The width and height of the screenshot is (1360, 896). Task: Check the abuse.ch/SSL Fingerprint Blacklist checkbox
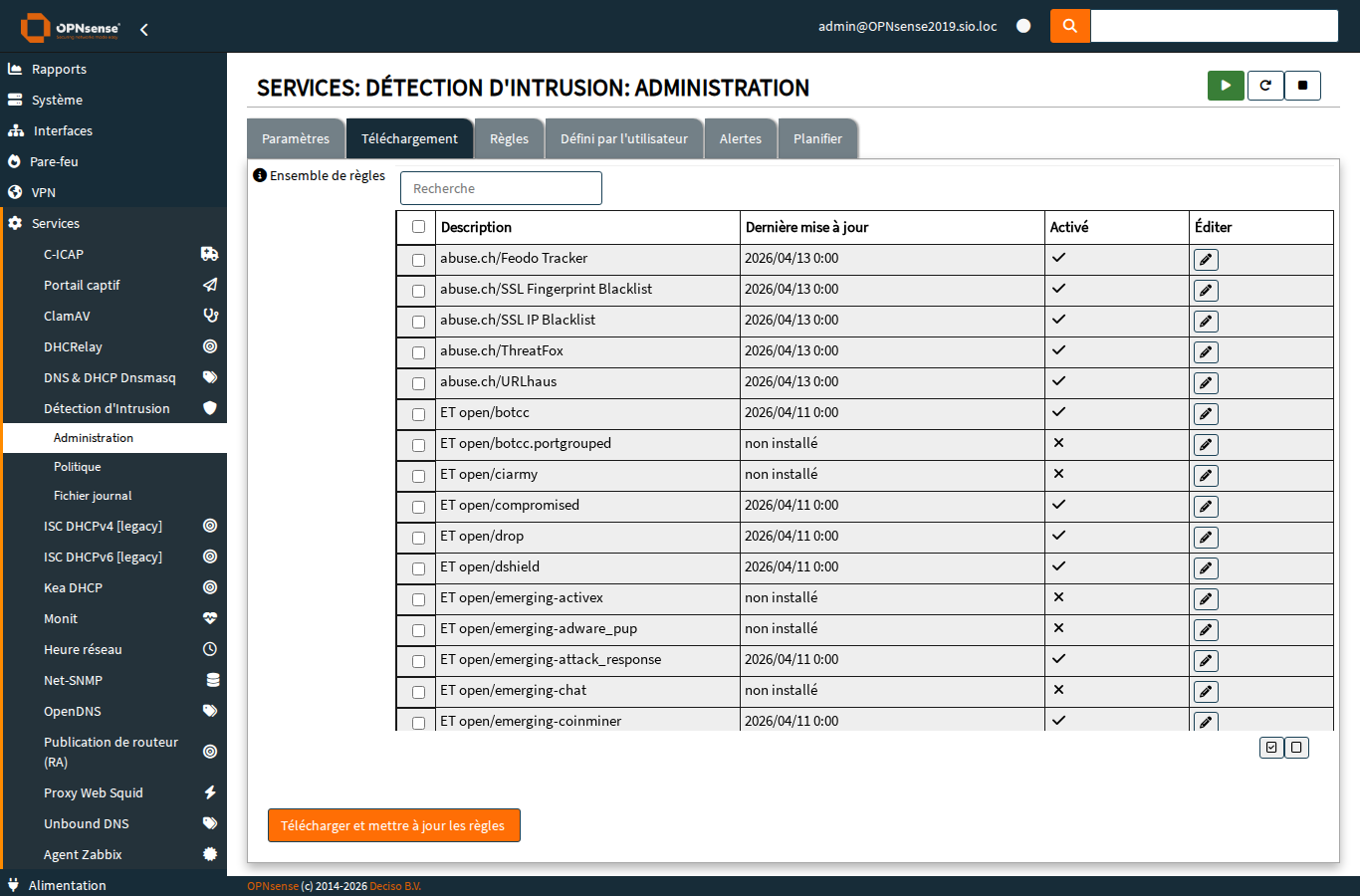418,291
